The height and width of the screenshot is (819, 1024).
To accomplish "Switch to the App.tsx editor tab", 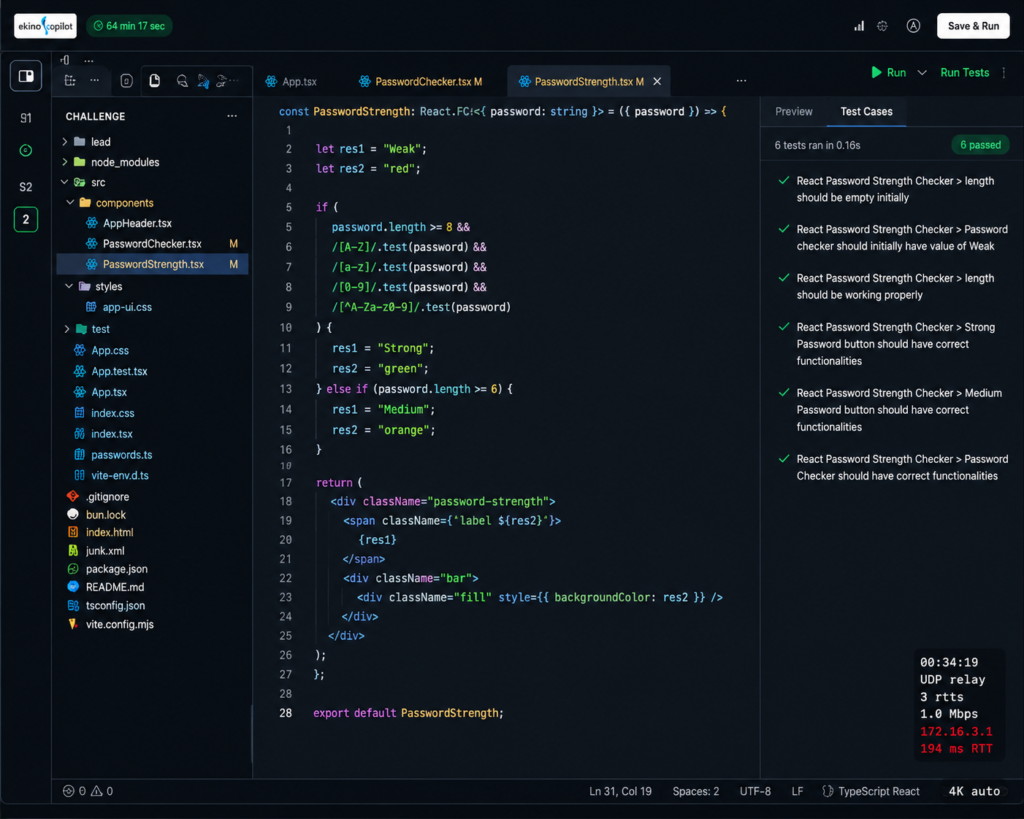I will click(x=291, y=82).
